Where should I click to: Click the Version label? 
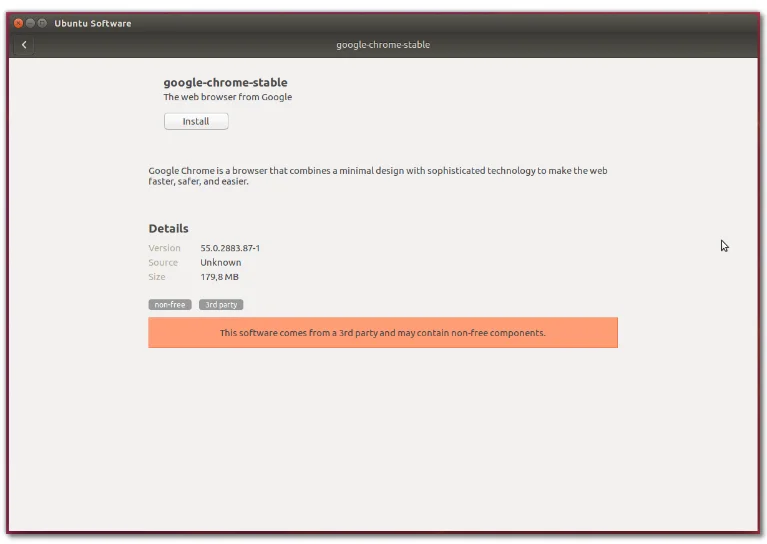[164, 248]
